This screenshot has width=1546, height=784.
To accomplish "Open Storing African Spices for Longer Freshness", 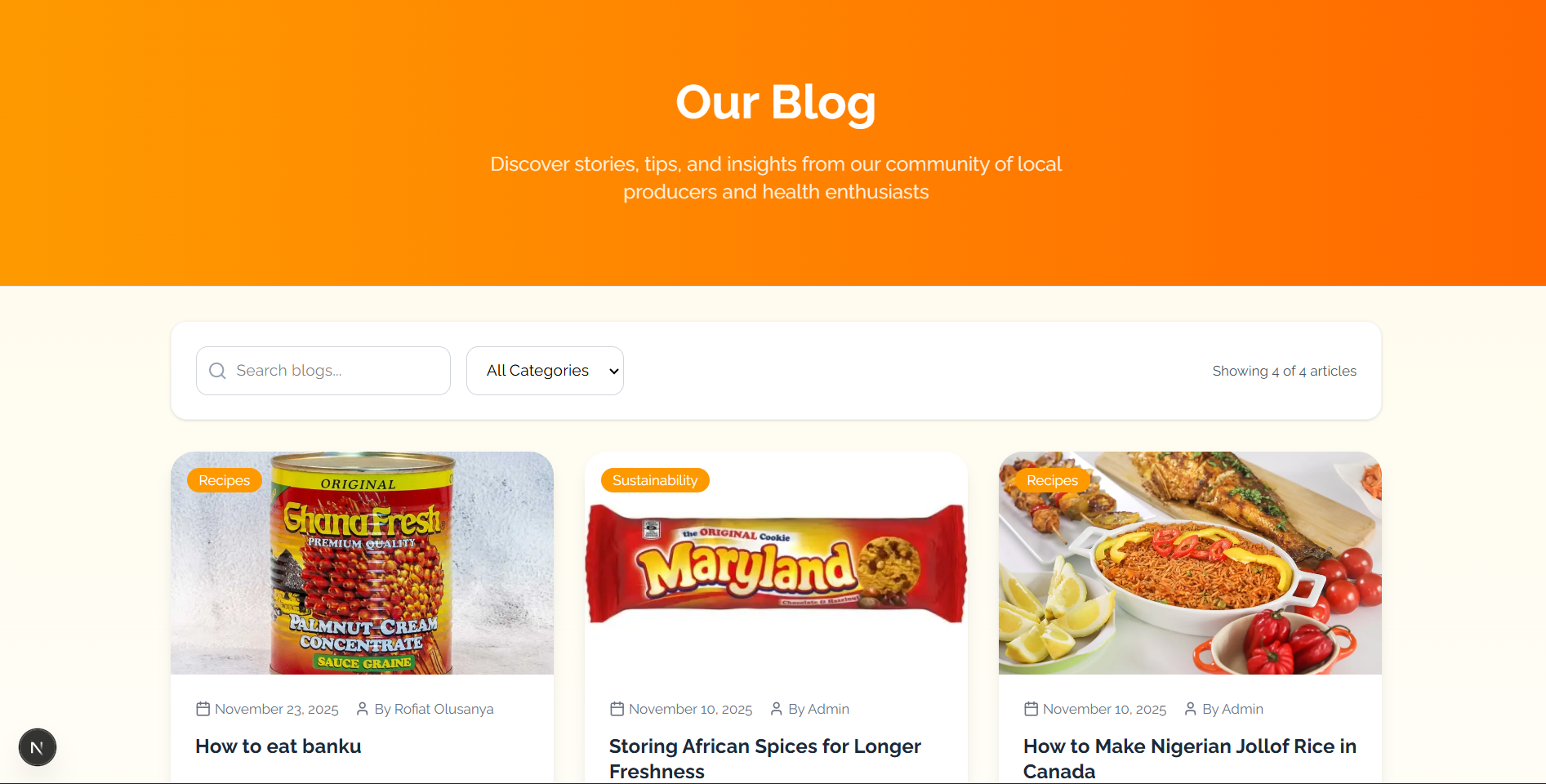I will click(x=765, y=759).
